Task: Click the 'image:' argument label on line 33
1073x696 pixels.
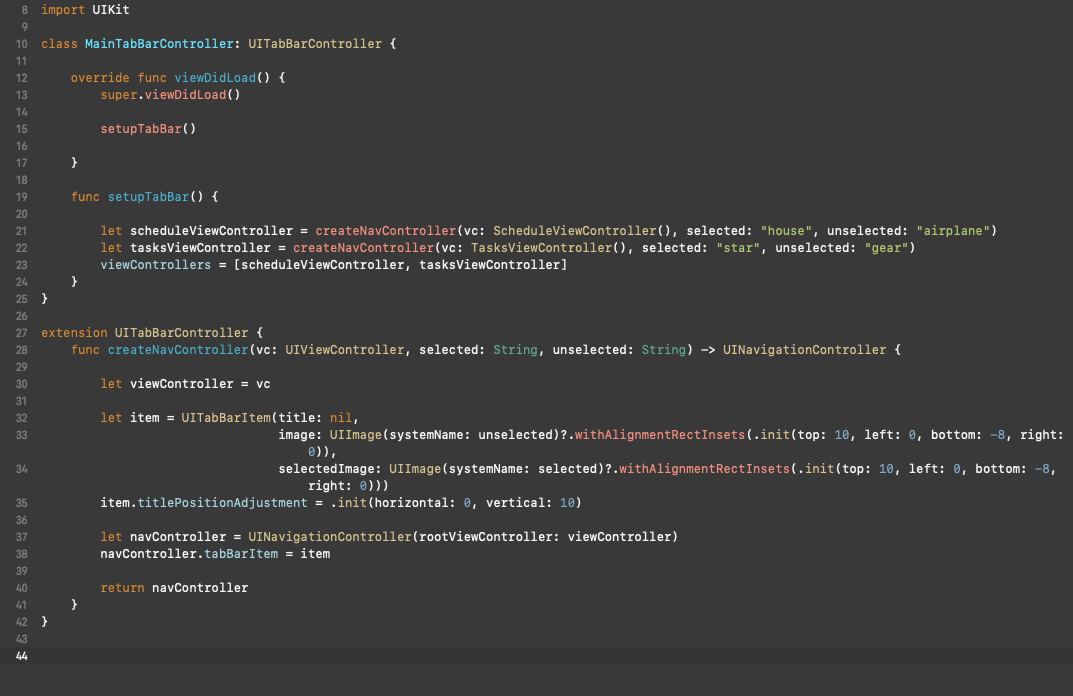Action: tap(300, 435)
